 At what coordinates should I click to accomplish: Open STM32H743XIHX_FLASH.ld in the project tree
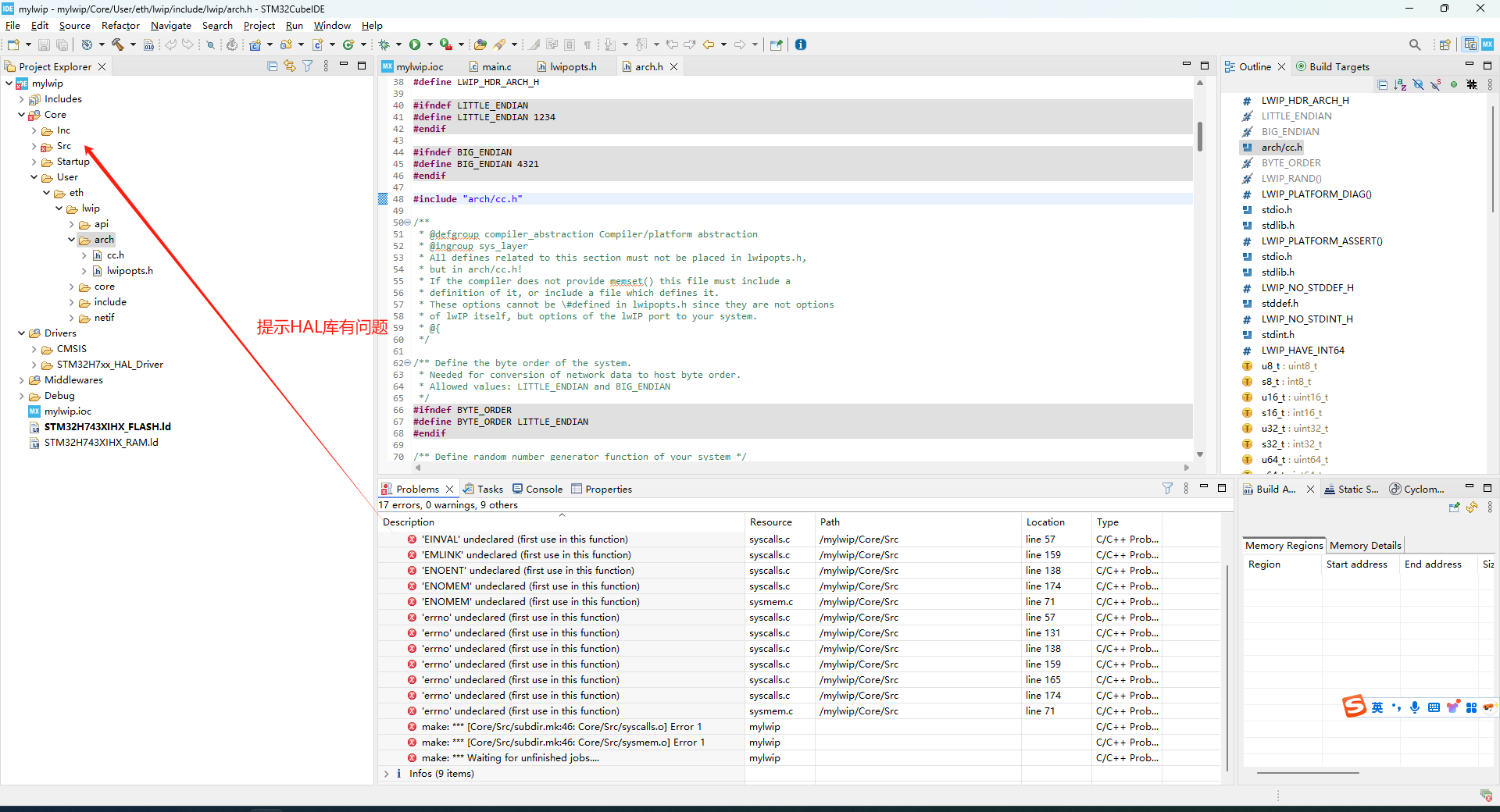pyautogui.click(x=107, y=427)
